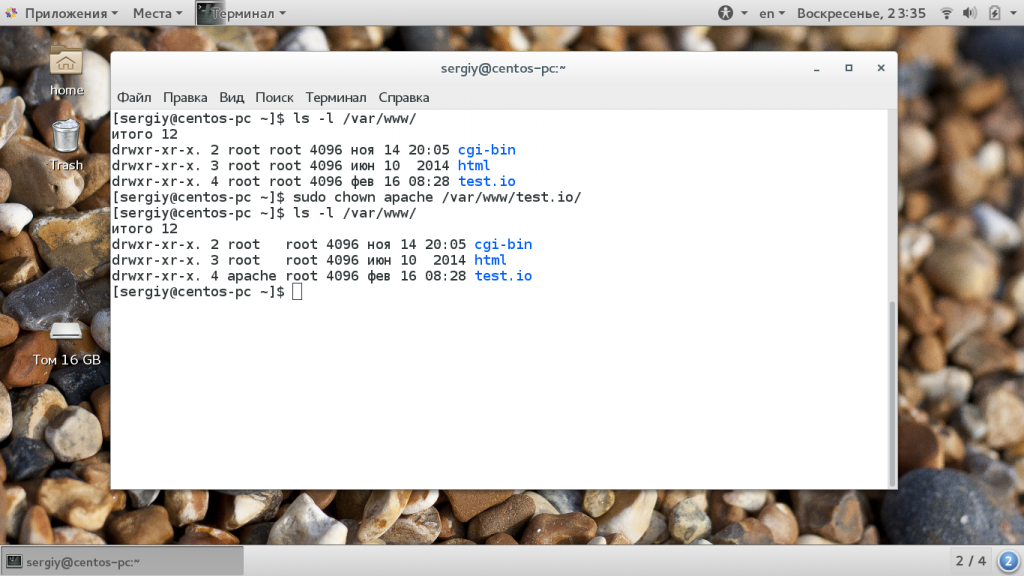The width and height of the screenshot is (1024, 576).
Task: Open the Том 16 GB drive icon
Action: tap(67, 343)
